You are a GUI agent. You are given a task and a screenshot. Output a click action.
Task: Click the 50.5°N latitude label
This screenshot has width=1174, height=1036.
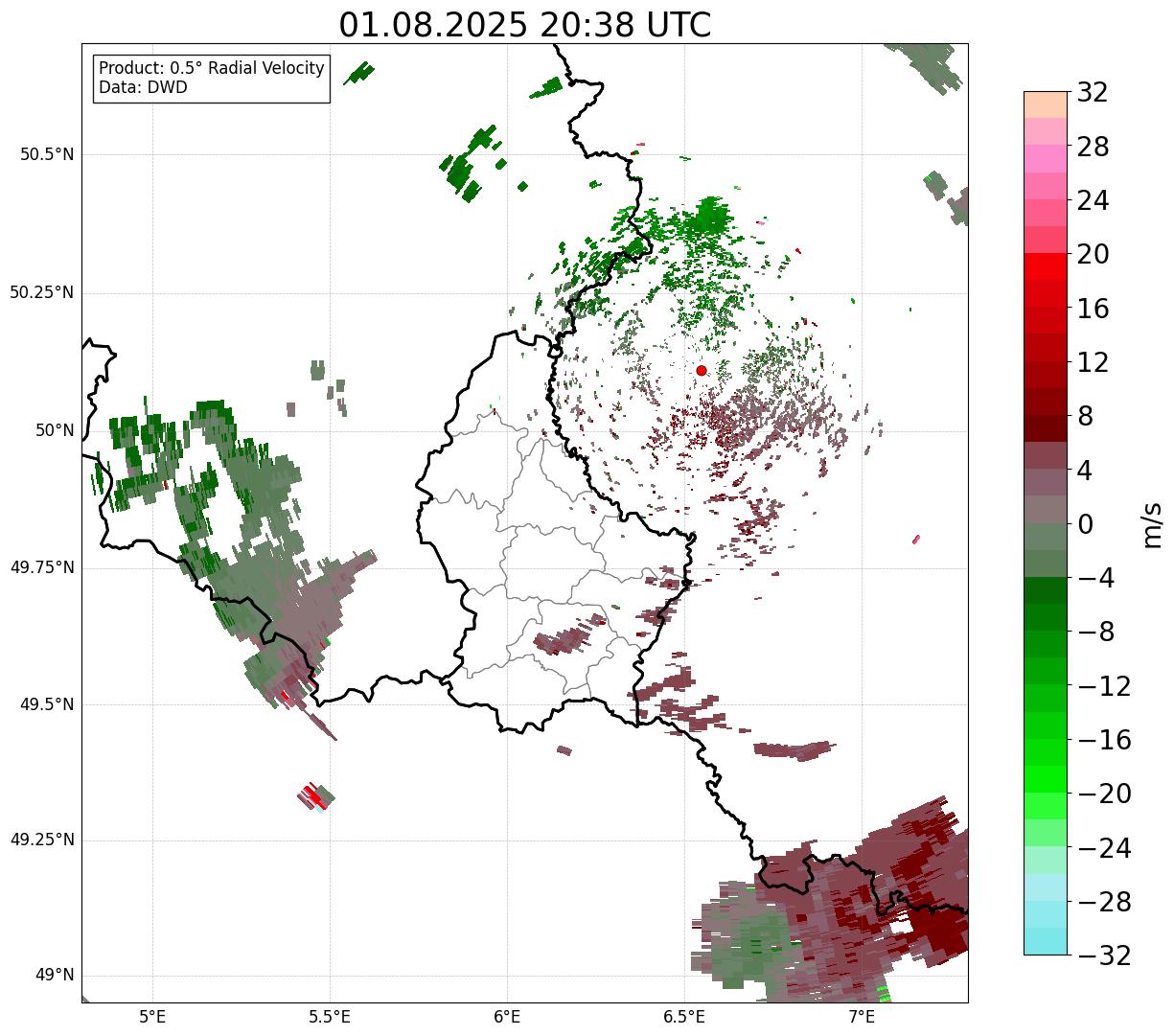coord(47,154)
